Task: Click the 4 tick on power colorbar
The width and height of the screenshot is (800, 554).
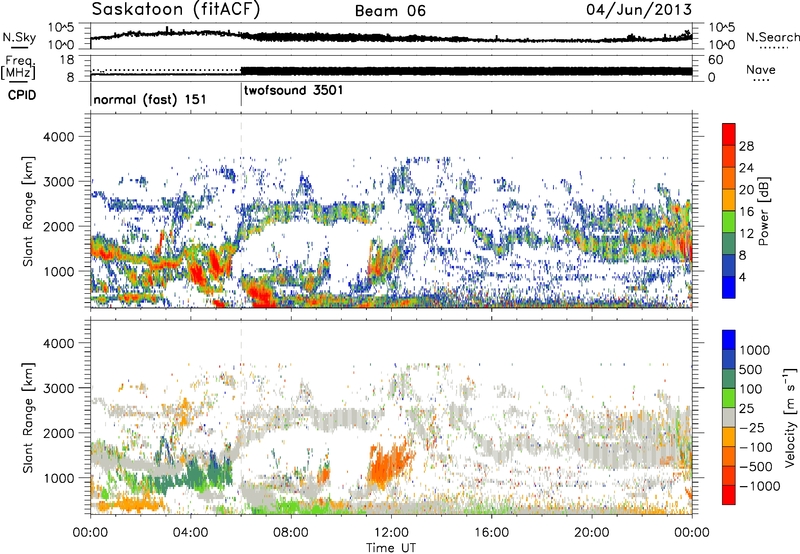Action: pos(742,277)
